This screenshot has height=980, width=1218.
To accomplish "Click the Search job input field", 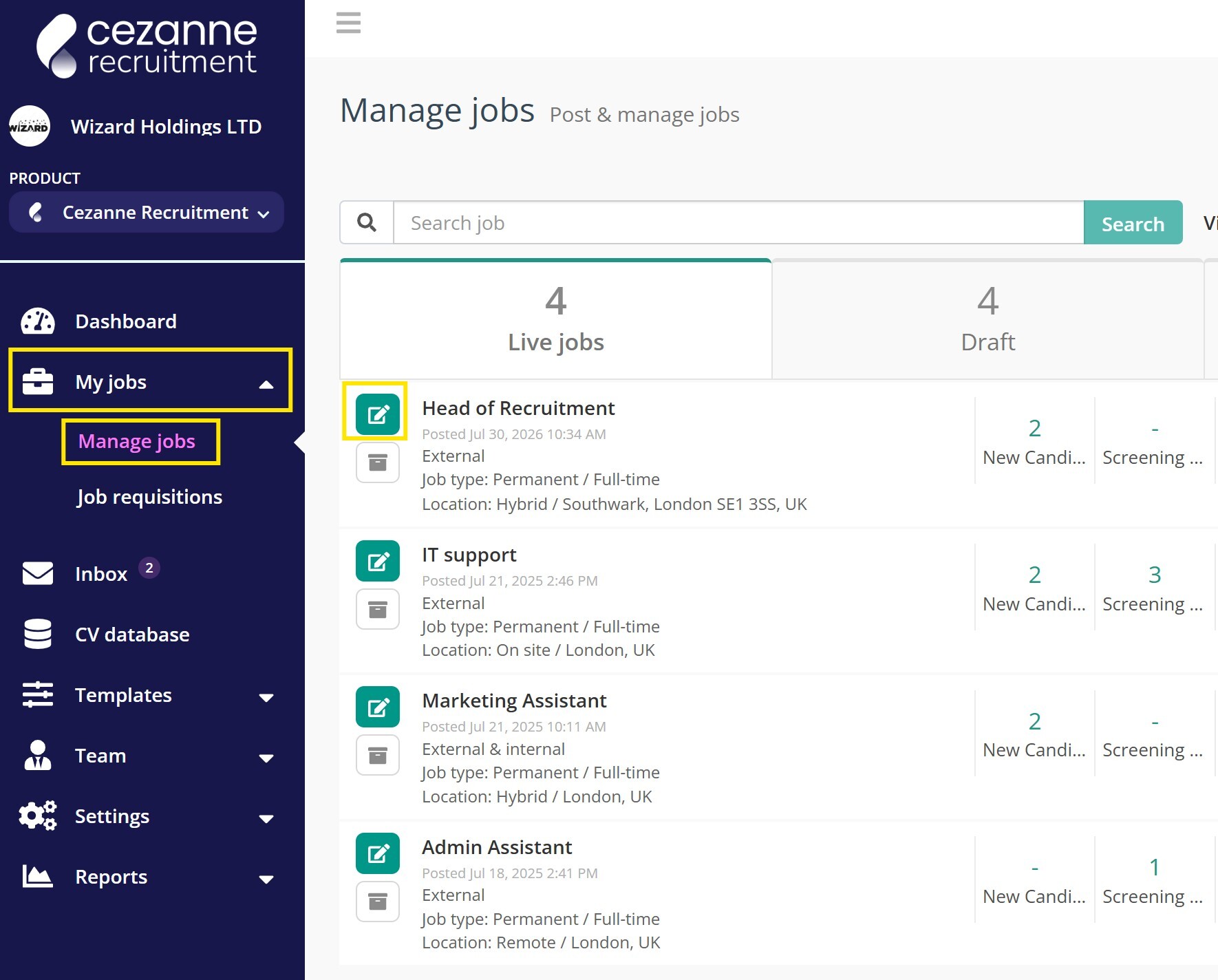I will click(738, 222).
